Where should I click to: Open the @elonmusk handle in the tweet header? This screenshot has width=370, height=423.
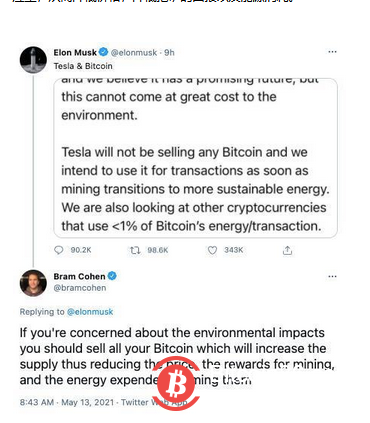134,52
